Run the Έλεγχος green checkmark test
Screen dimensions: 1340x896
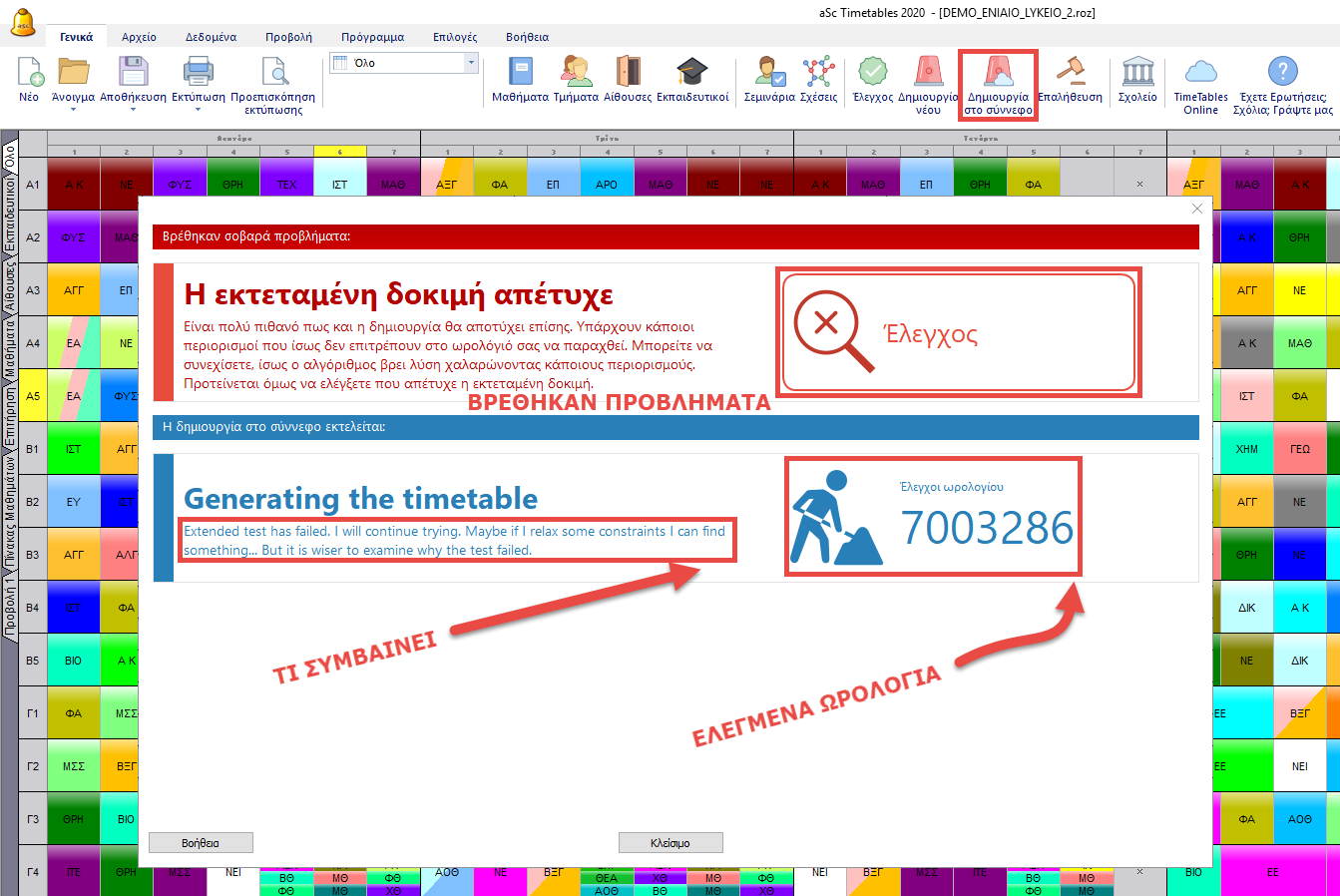click(873, 74)
